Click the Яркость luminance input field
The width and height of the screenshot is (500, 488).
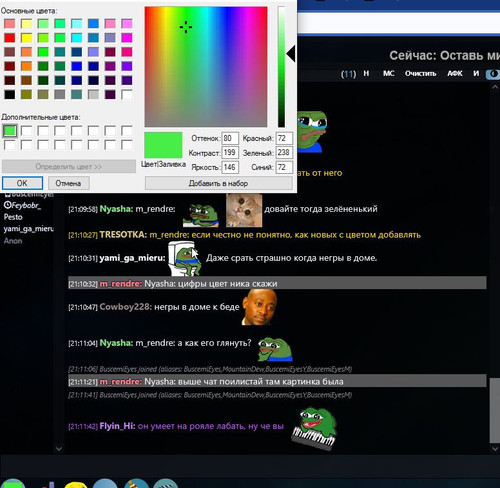click(x=230, y=167)
